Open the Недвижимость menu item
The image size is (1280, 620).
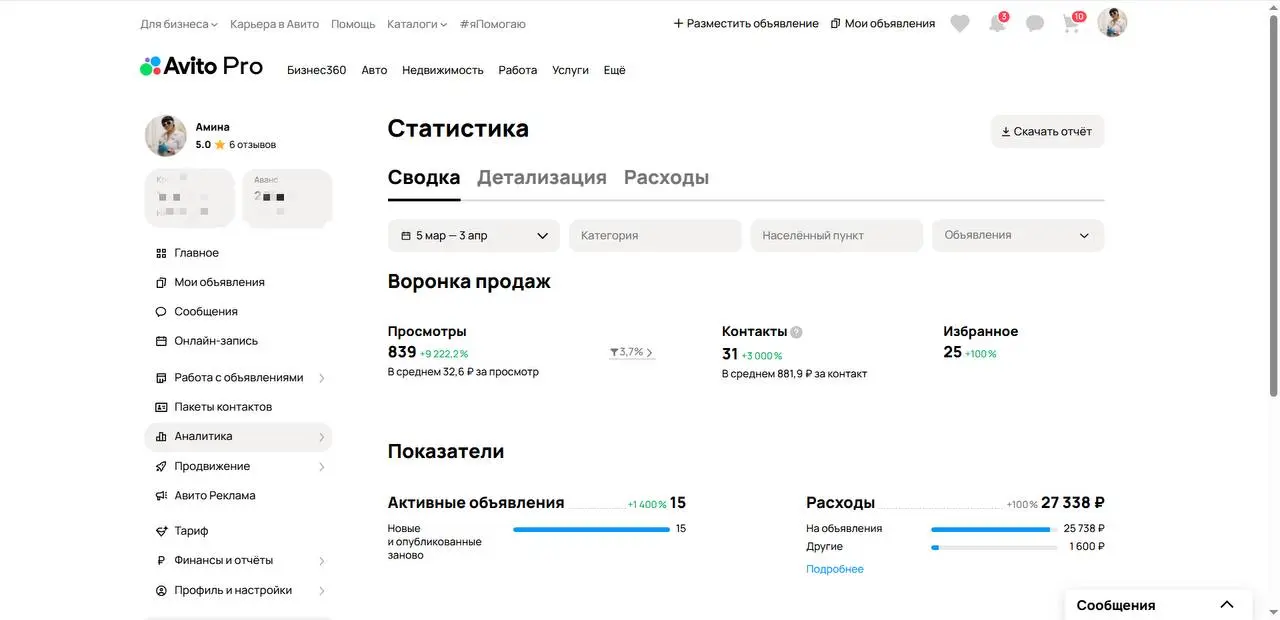[443, 70]
